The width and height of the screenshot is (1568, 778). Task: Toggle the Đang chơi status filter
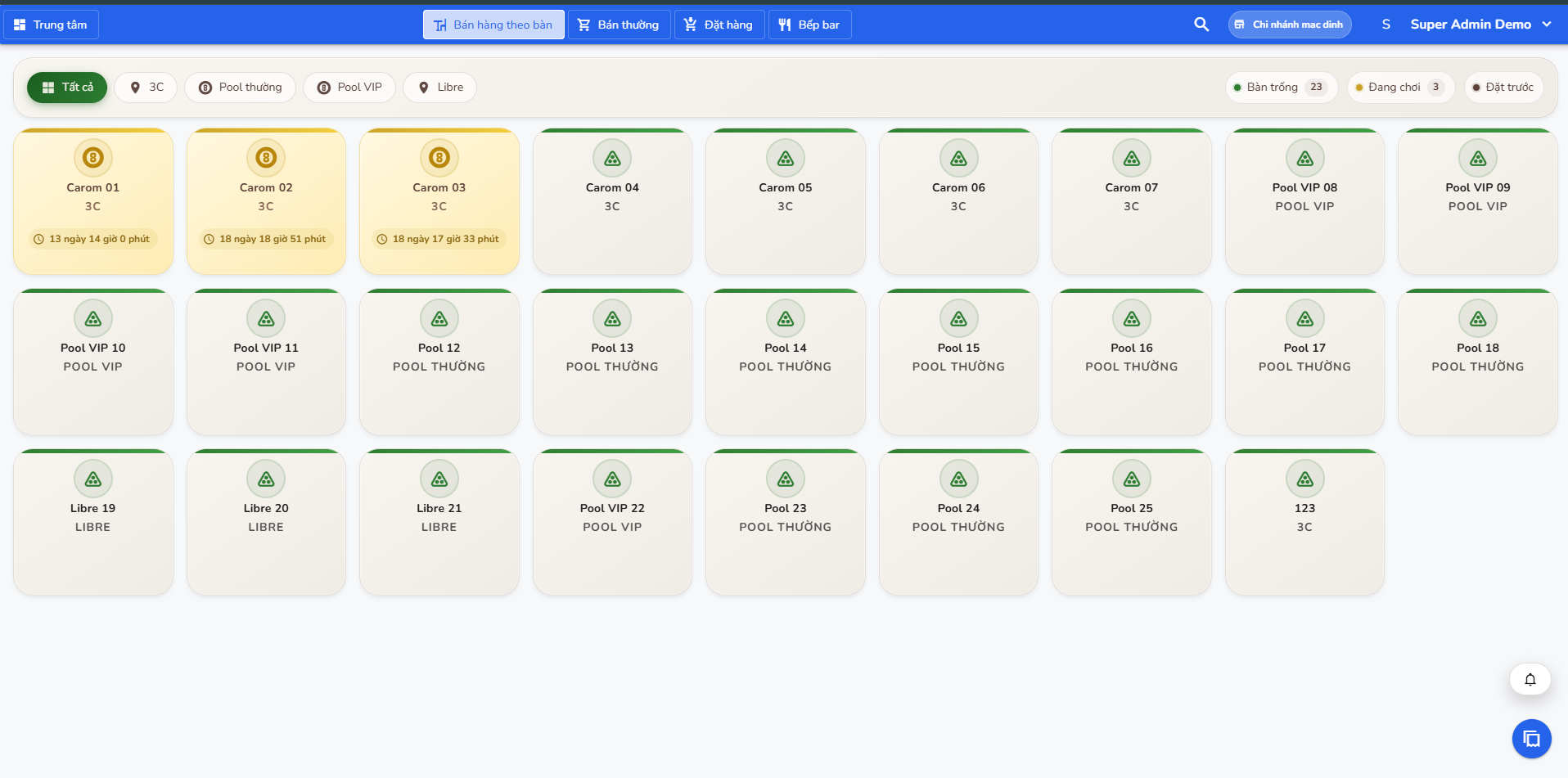click(x=1400, y=88)
